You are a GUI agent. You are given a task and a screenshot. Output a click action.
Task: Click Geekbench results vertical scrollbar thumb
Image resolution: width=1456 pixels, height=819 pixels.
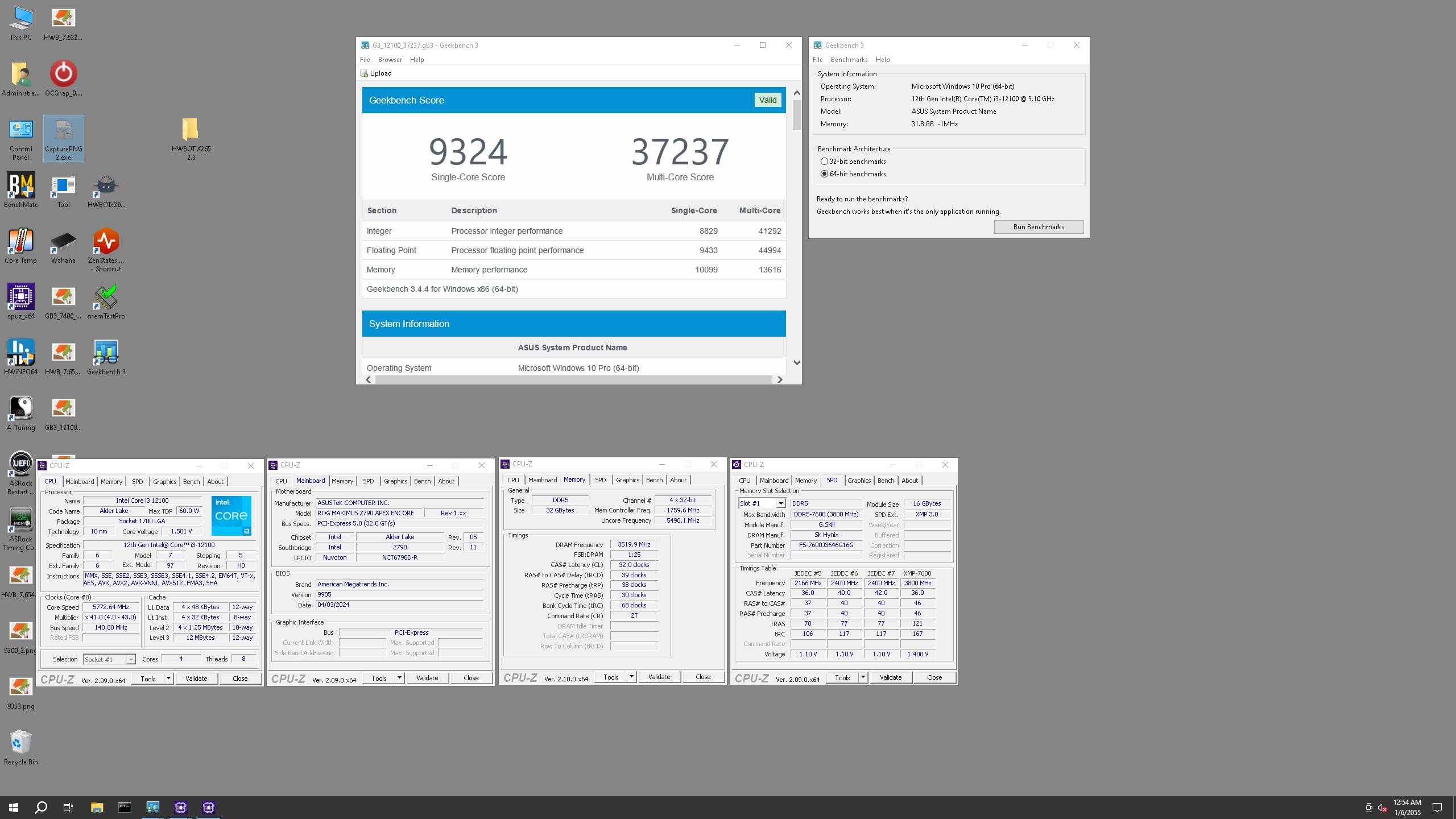tap(797, 115)
